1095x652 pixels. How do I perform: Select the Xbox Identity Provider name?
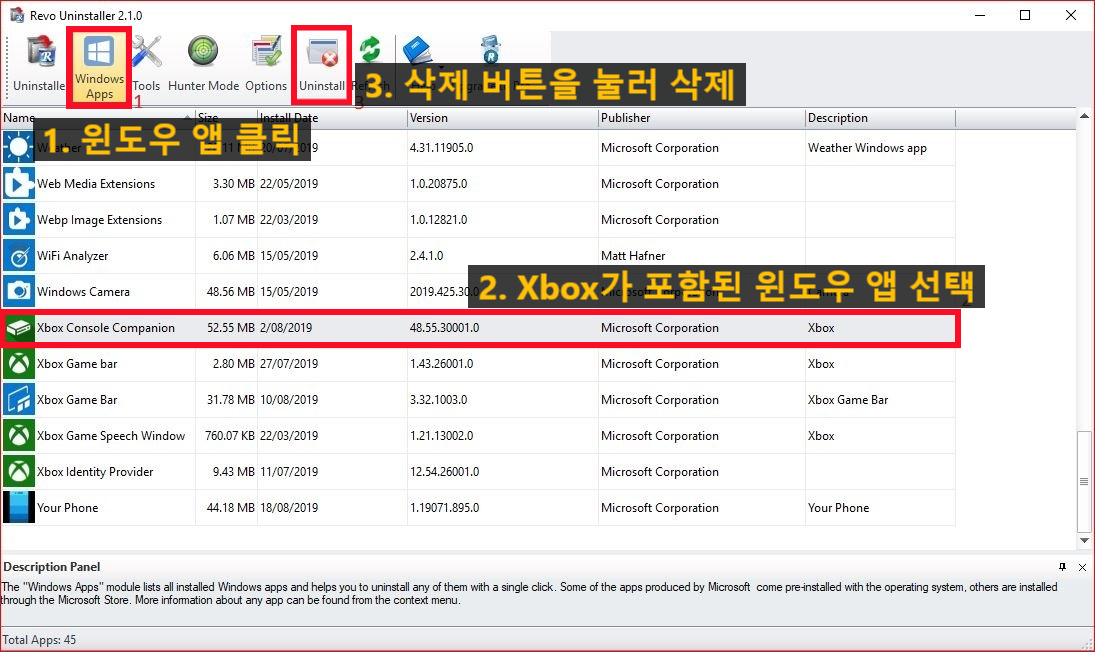tap(95, 471)
